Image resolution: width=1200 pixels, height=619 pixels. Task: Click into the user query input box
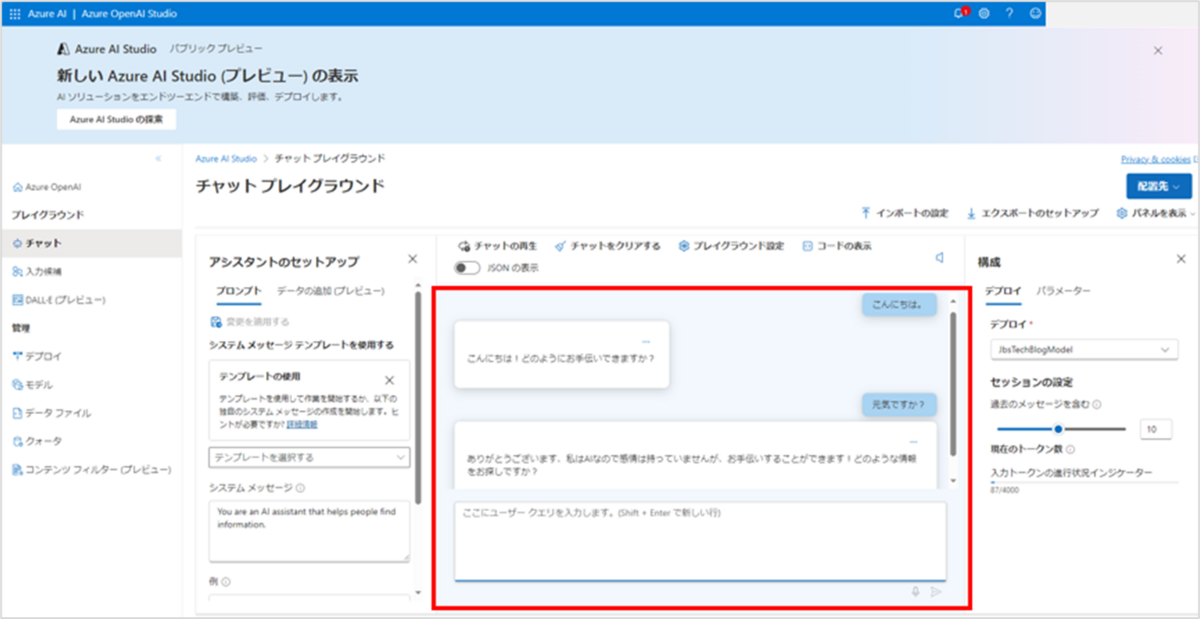click(x=700, y=540)
